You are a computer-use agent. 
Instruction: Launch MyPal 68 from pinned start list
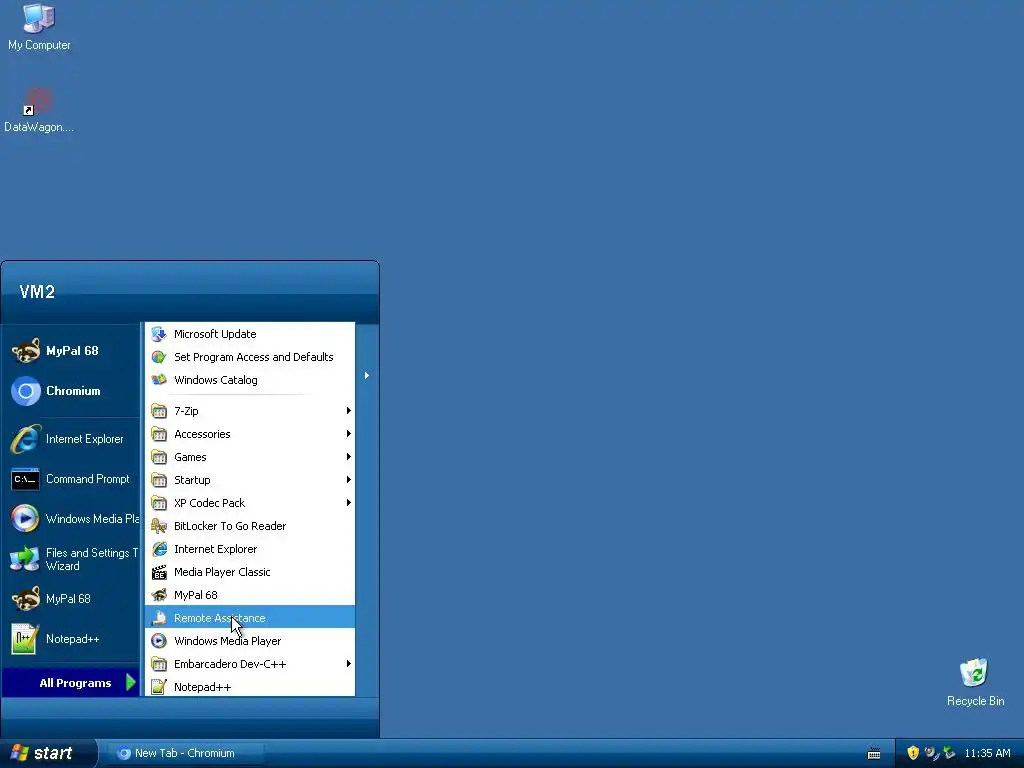coord(71,351)
